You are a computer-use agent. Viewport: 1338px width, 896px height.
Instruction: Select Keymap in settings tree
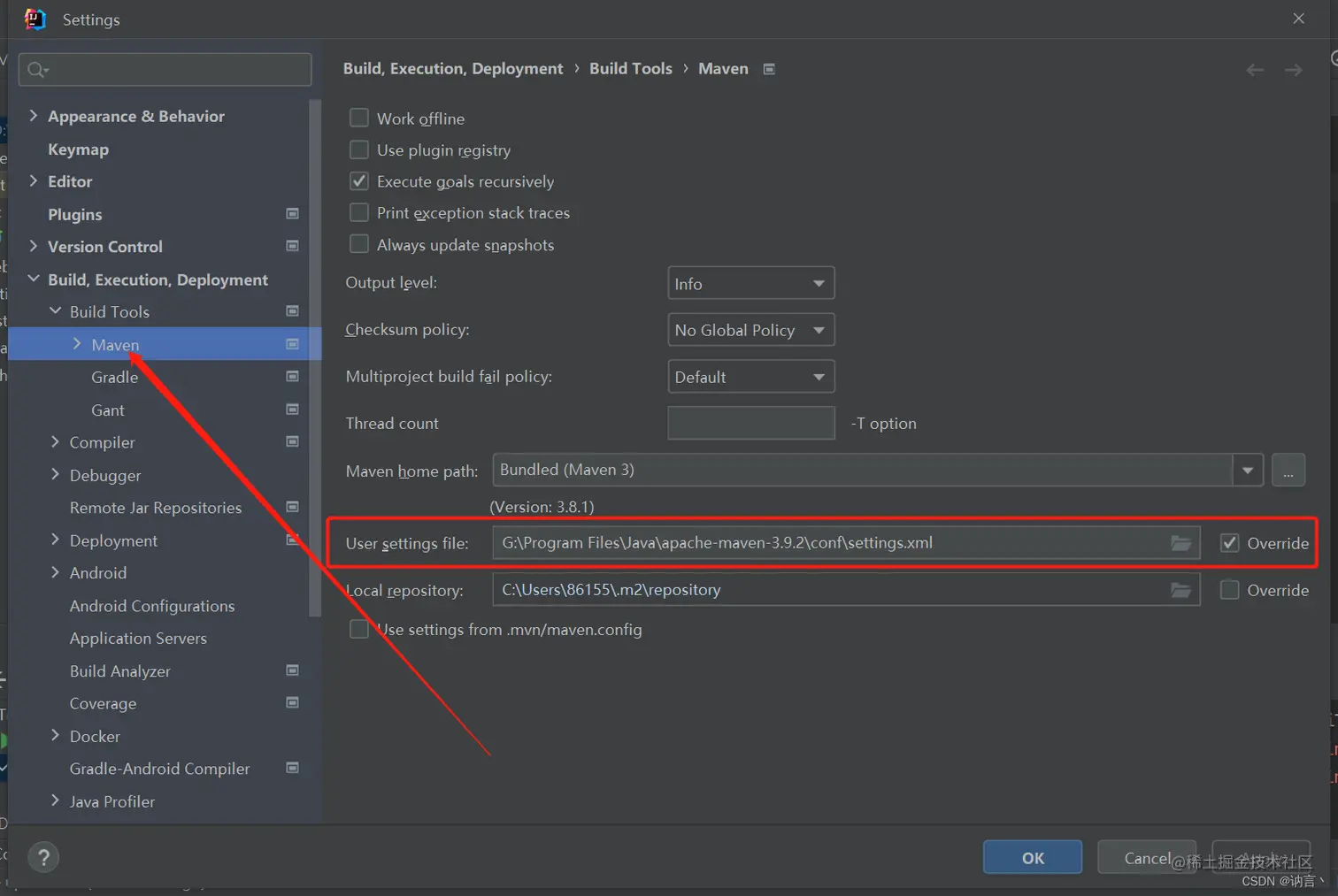tap(79, 149)
